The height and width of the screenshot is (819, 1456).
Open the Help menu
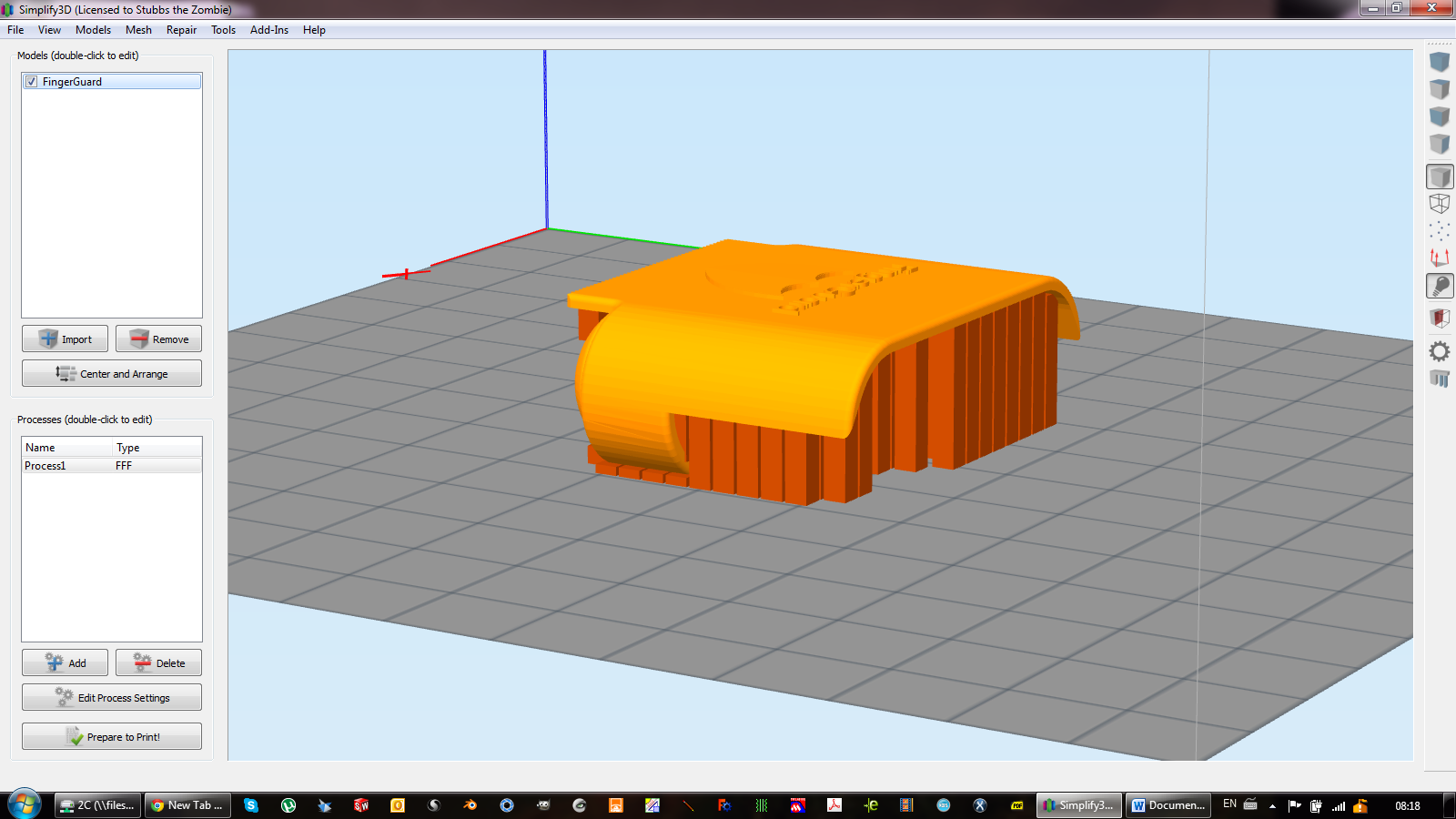(x=314, y=30)
